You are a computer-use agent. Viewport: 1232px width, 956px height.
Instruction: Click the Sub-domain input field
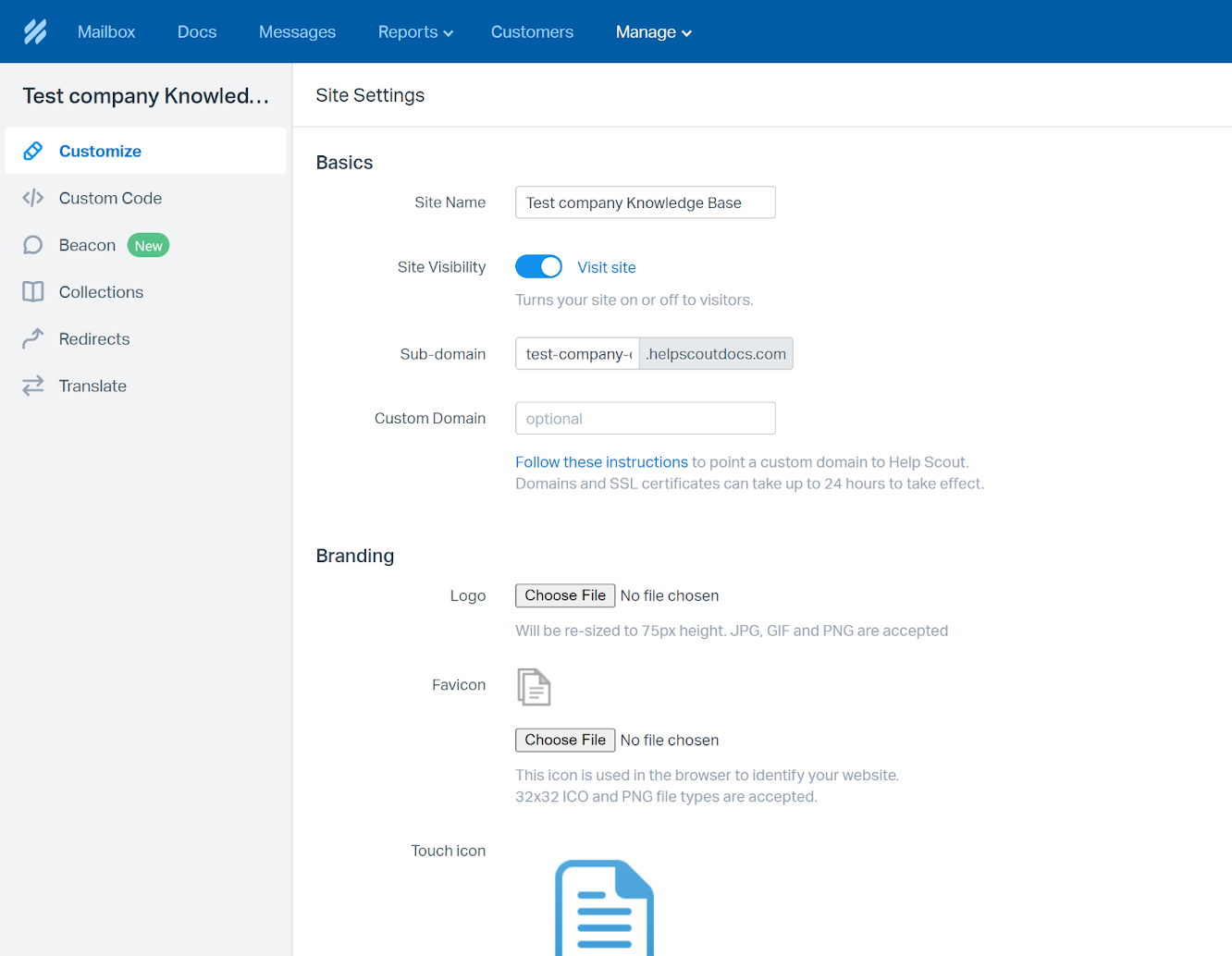(x=577, y=353)
